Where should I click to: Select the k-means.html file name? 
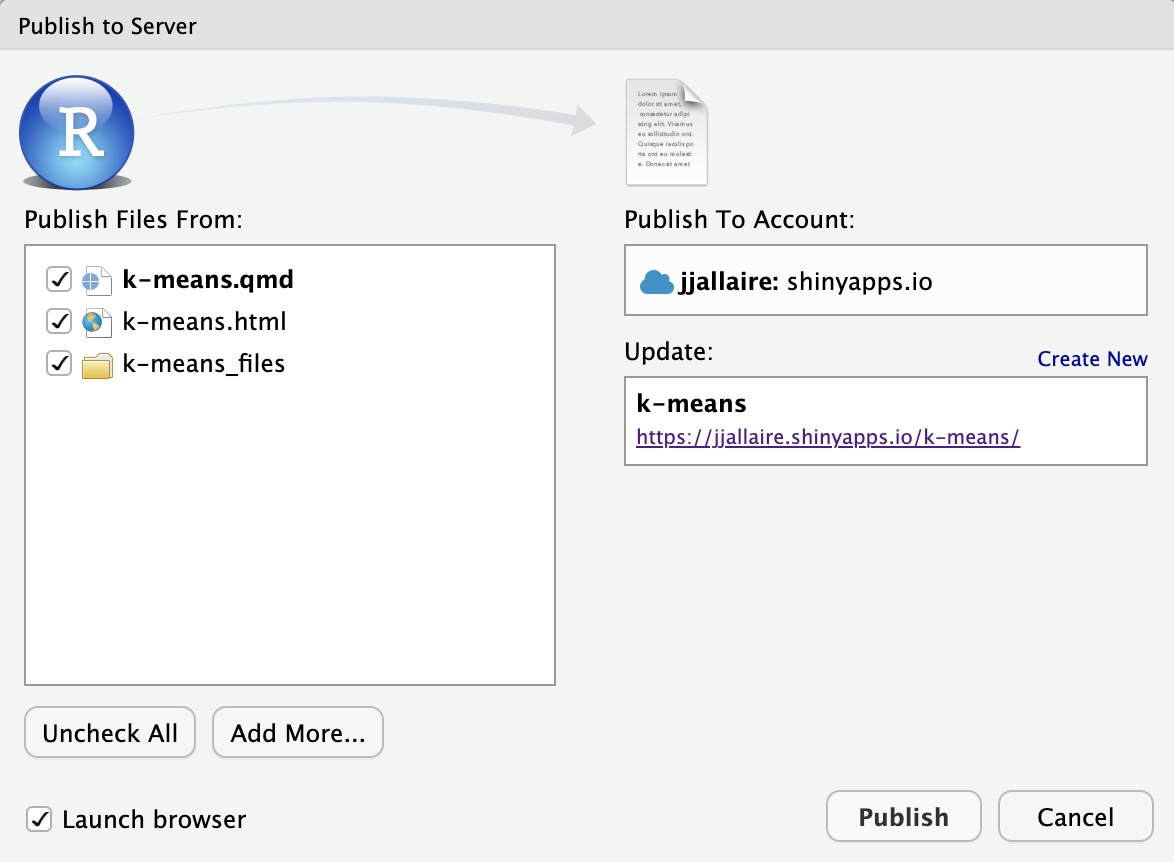click(204, 322)
